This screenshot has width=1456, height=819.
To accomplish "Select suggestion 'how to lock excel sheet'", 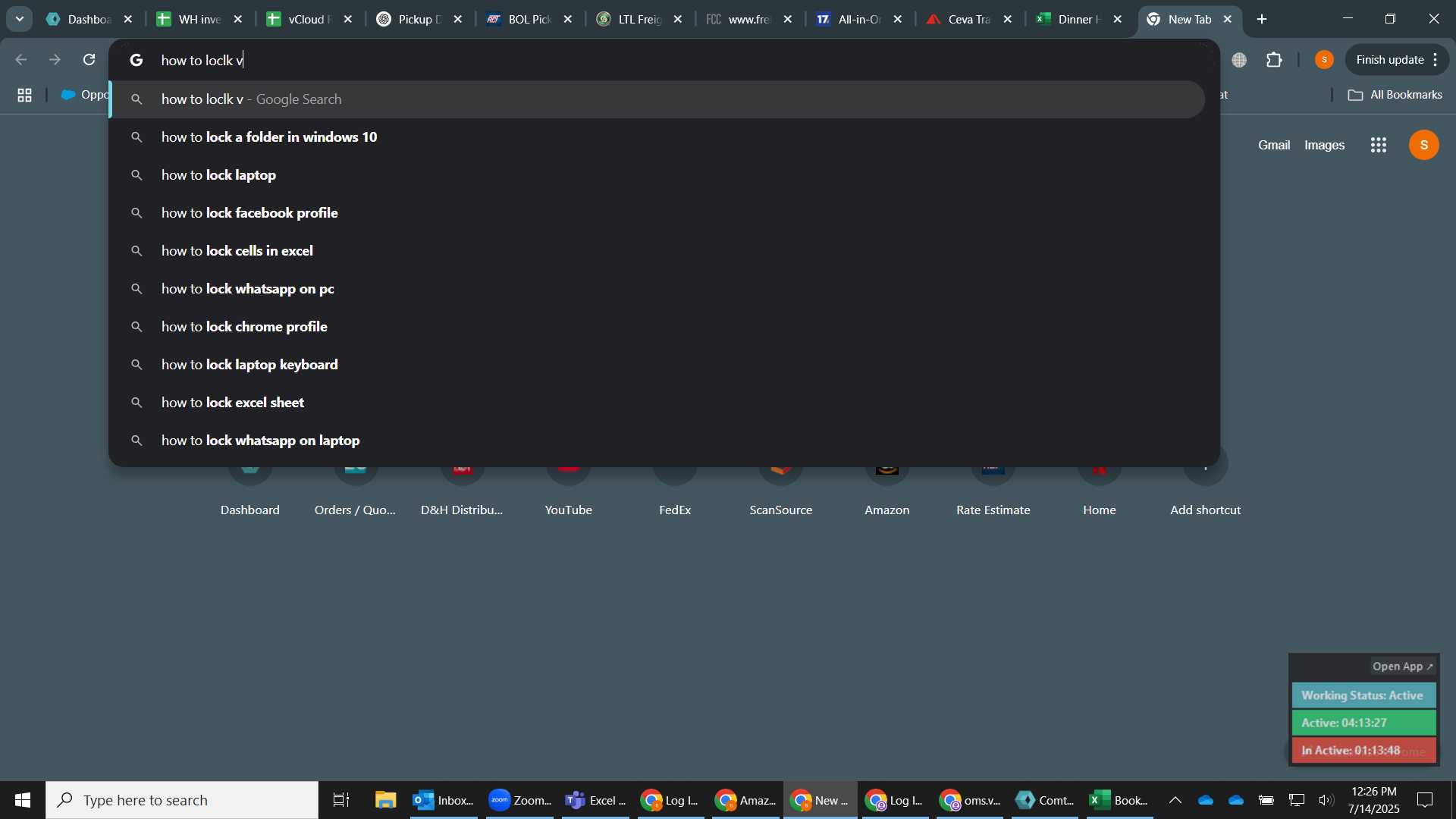I will [x=658, y=403].
